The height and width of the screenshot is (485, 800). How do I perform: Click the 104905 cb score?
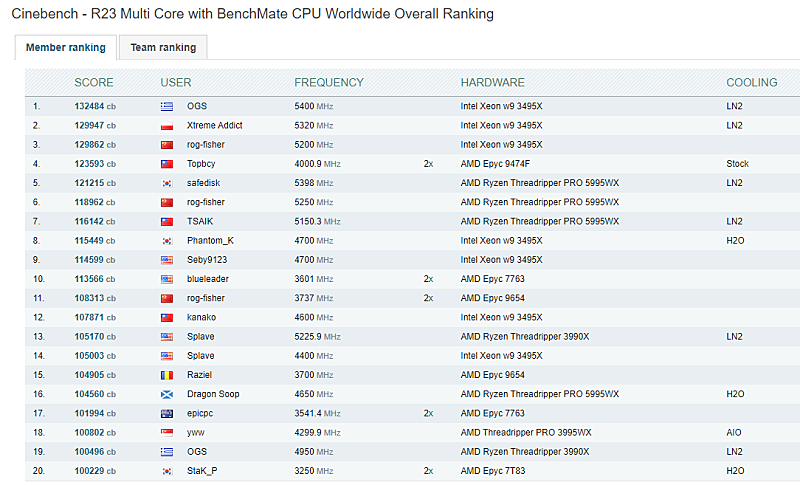95,375
